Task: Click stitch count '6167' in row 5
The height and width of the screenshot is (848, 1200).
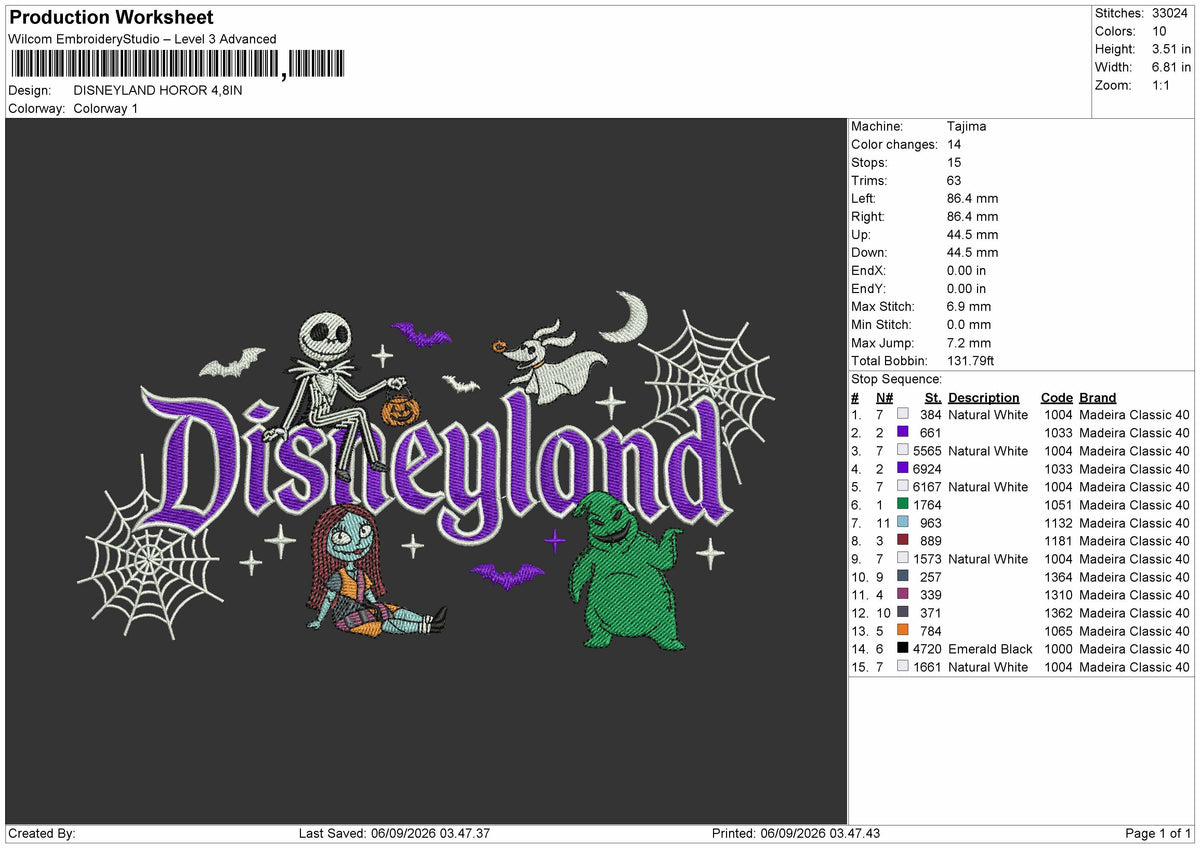Action: [927, 487]
